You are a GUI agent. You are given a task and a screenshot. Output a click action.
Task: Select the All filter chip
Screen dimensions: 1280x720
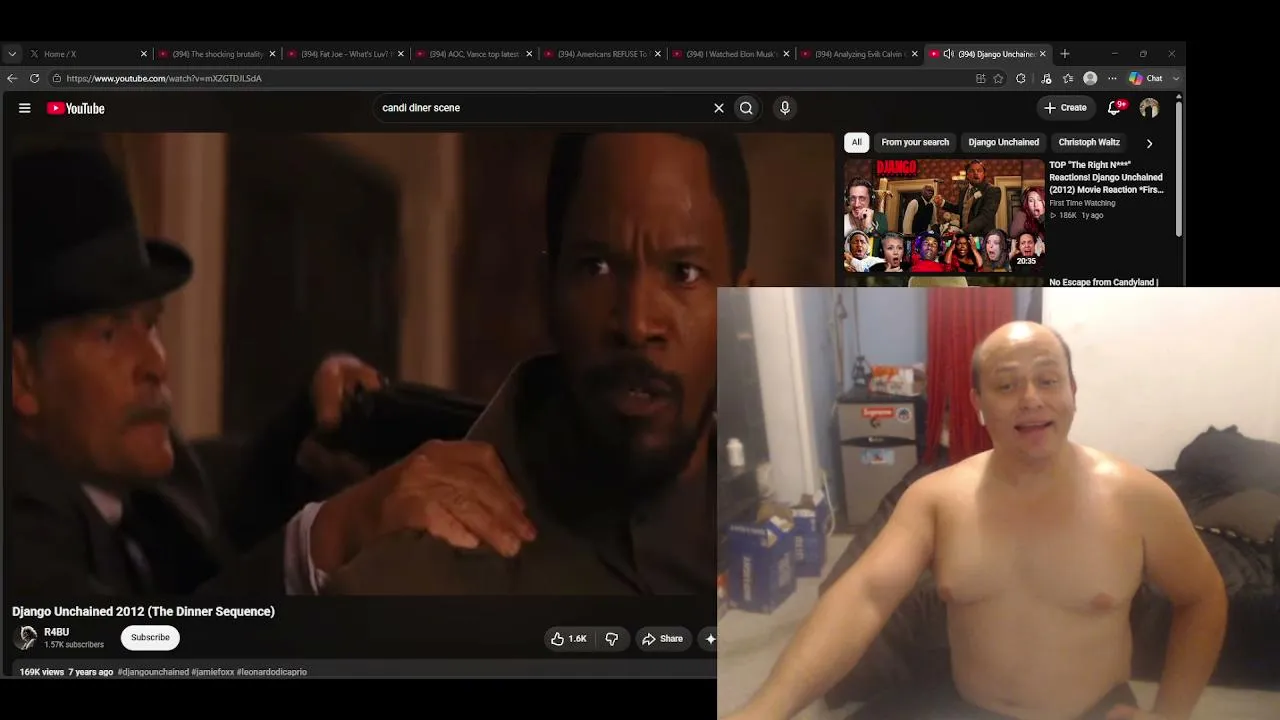856,142
